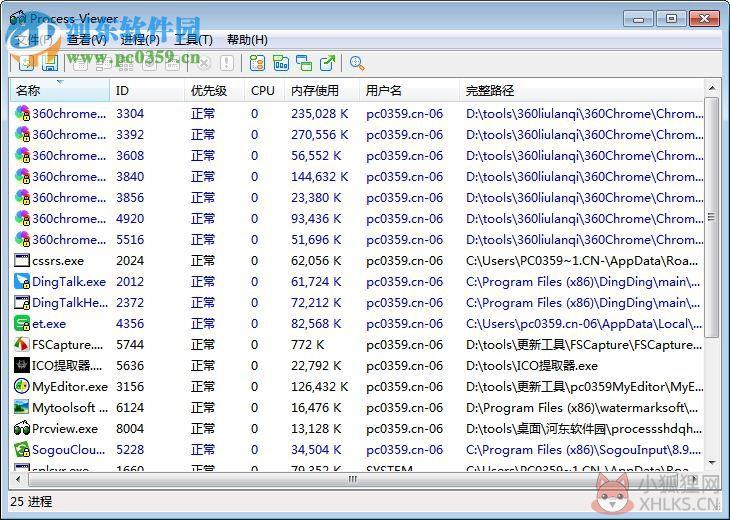Click the SogouClou... process icon
The height and width of the screenshot is (520, 730).
point(22,449)
